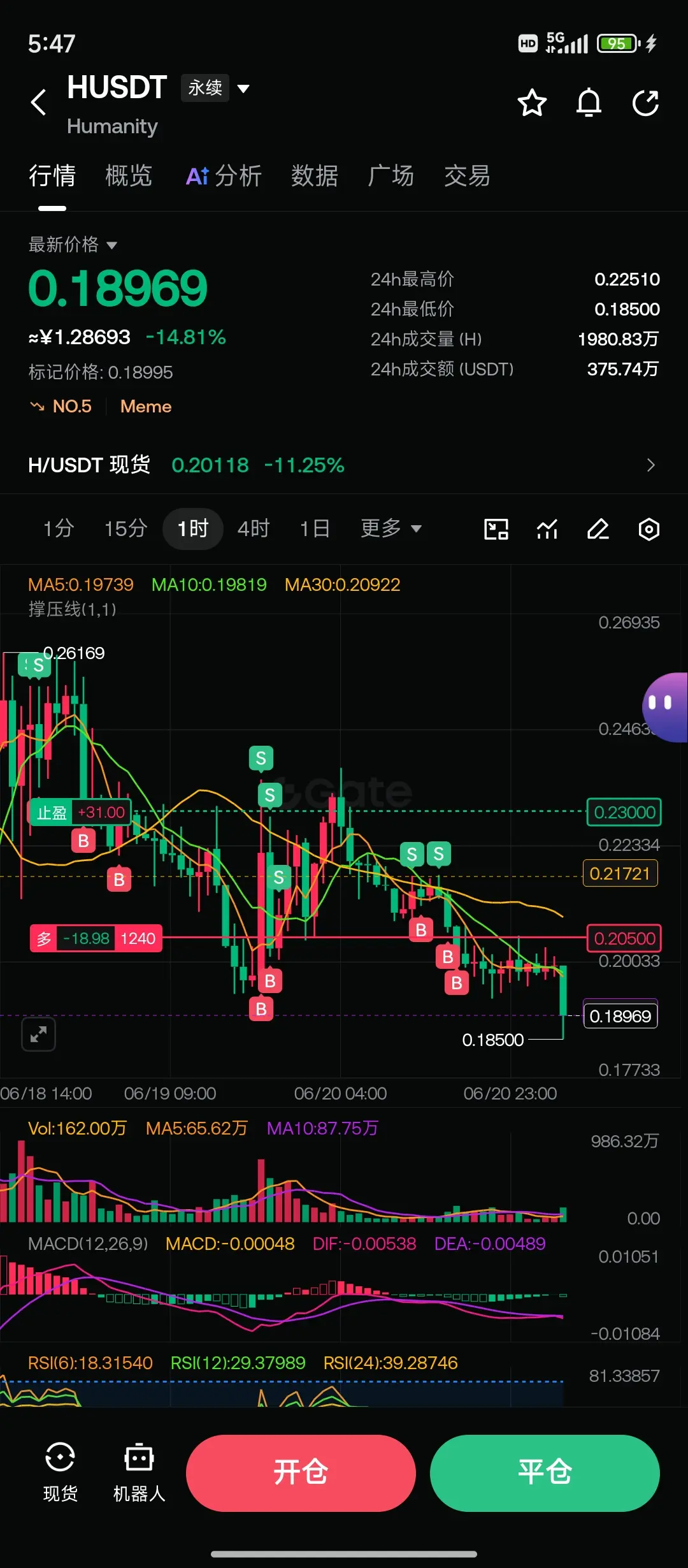Switch to 数据 data tab
Viewport: 688px width, 1568px height.
tap(314, 176)
